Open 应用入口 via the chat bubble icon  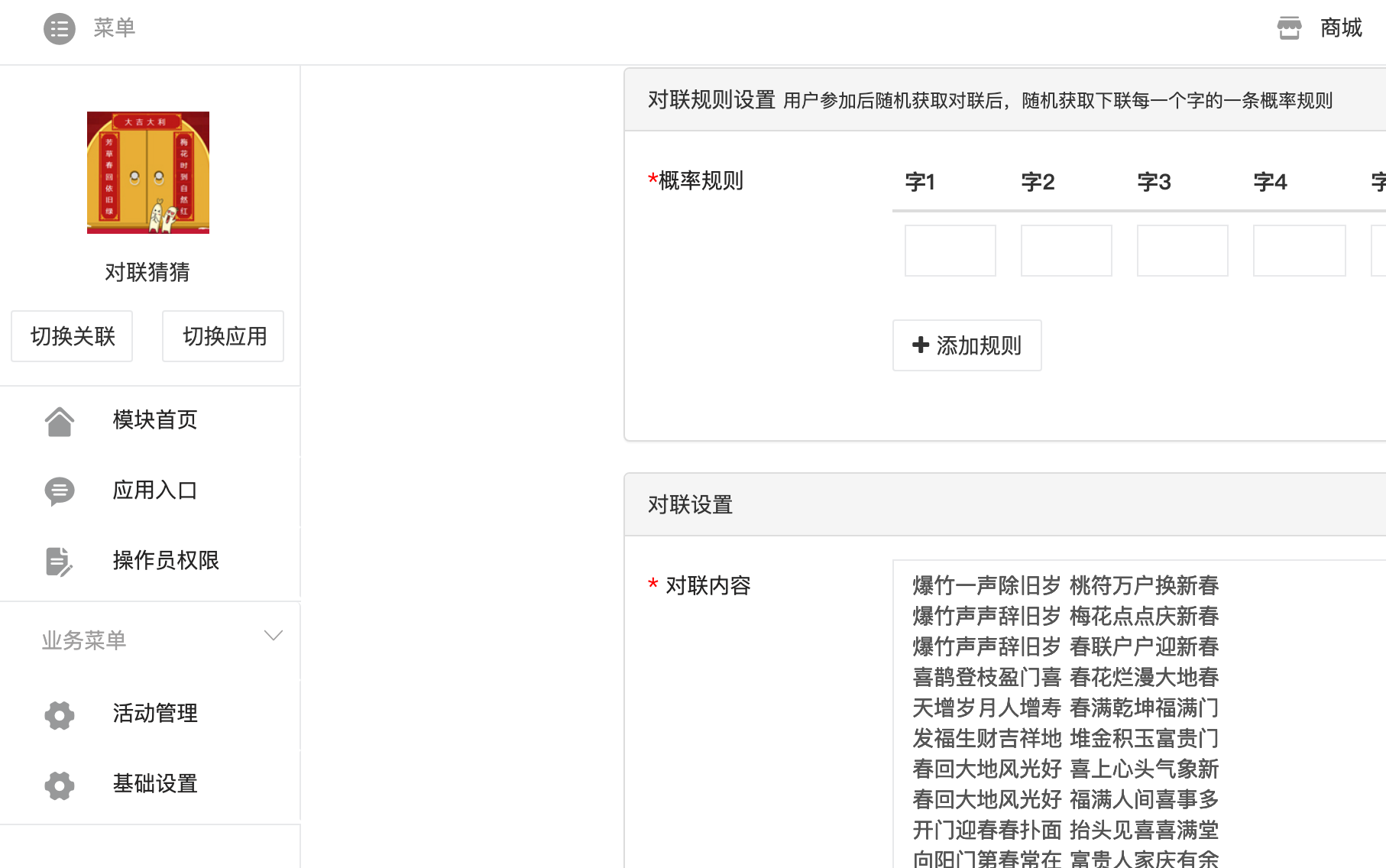coord(59,491)
